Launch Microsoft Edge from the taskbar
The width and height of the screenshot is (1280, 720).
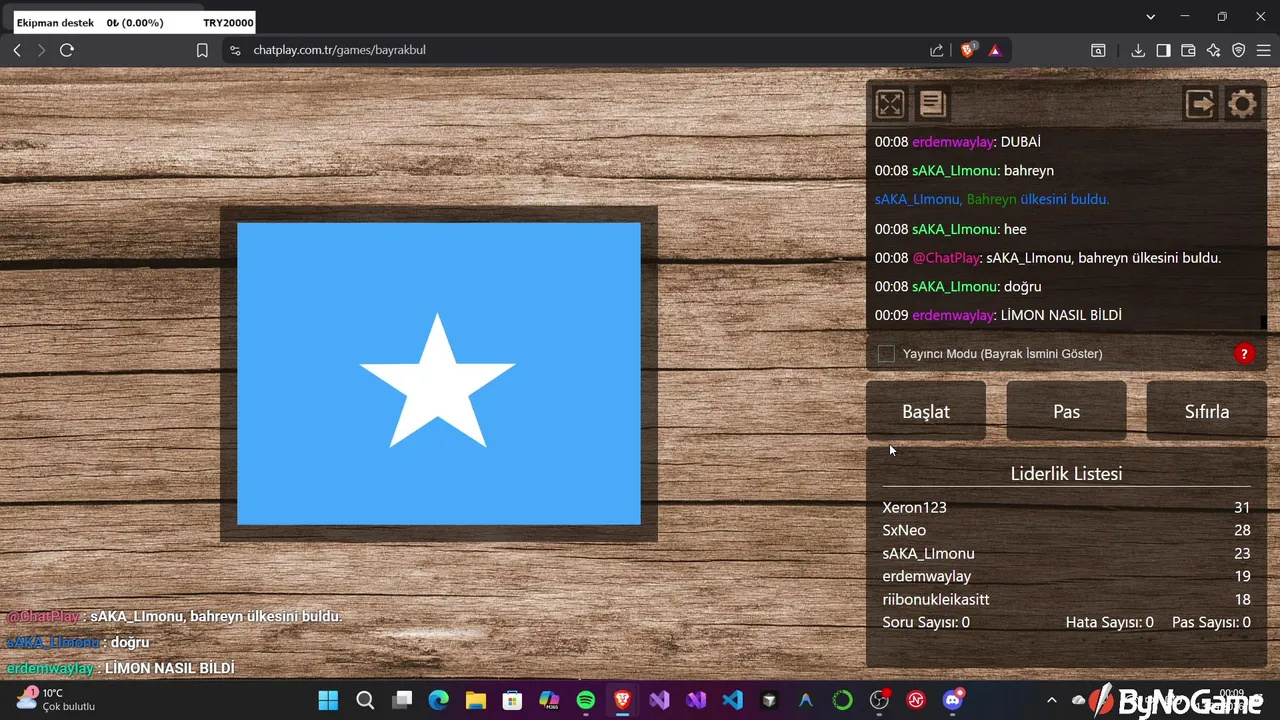[439, 700]
